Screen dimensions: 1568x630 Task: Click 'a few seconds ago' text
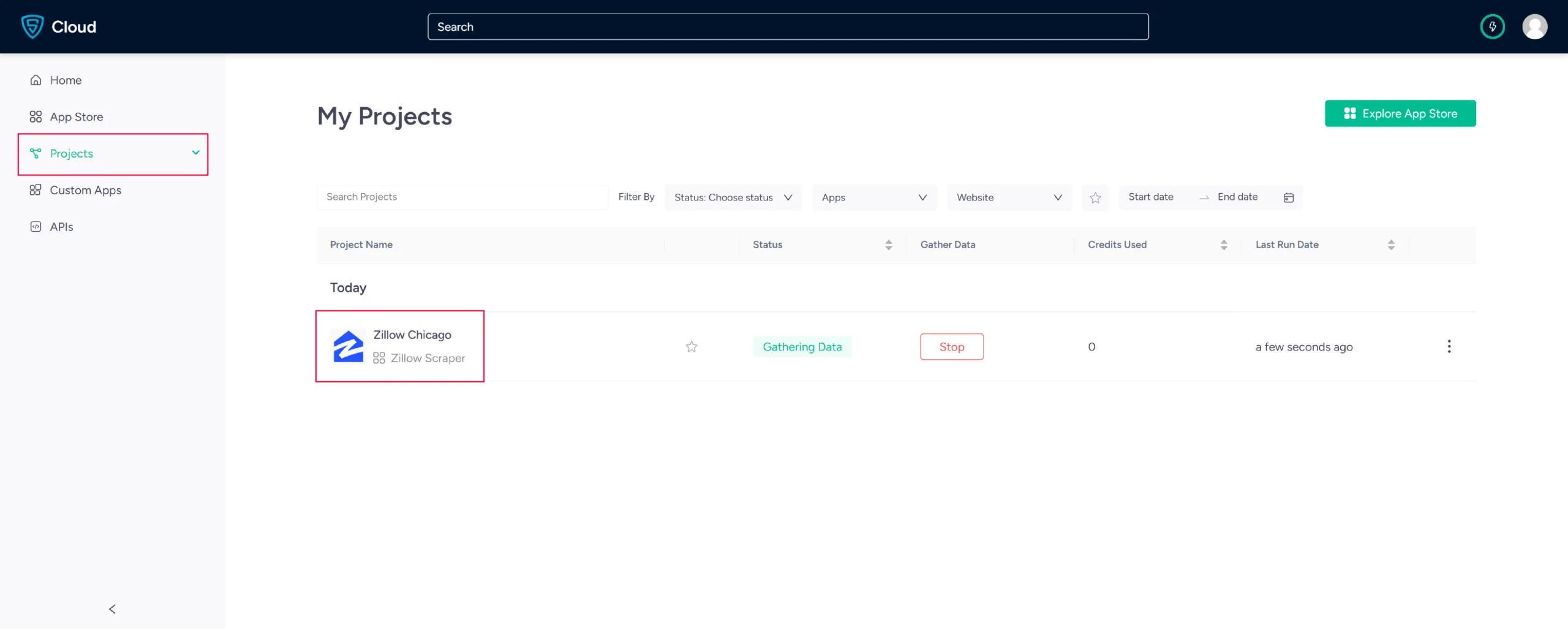point(1304,347)
